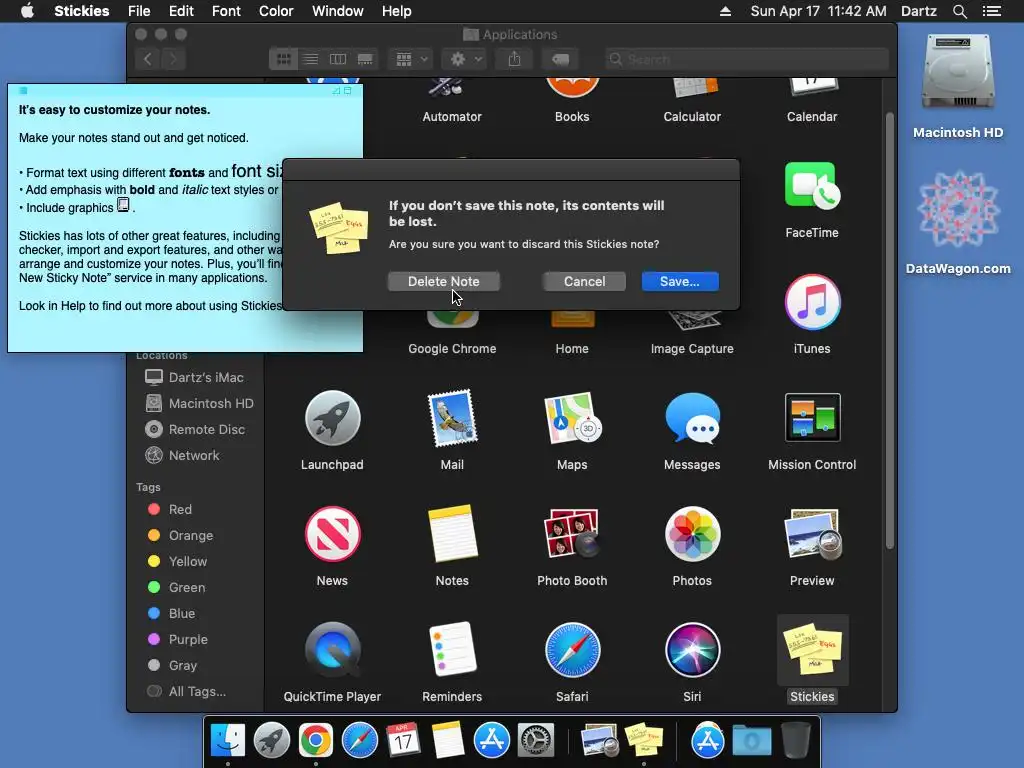Open Trash from the Dock
This screenshot has height=768, width=1024.
(795, 741)
